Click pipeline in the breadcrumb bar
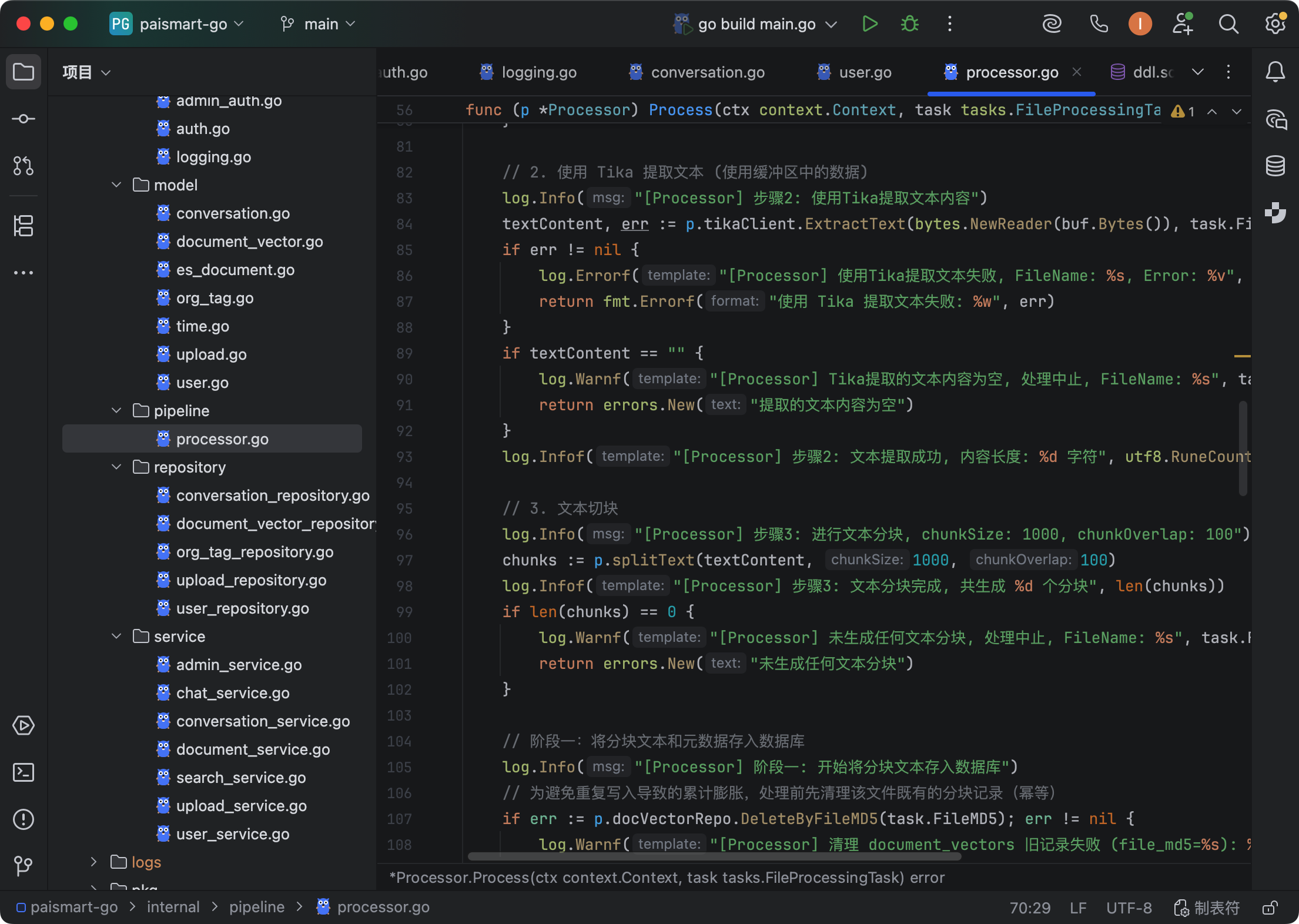 pyautogui.click(x=256, y=907)
